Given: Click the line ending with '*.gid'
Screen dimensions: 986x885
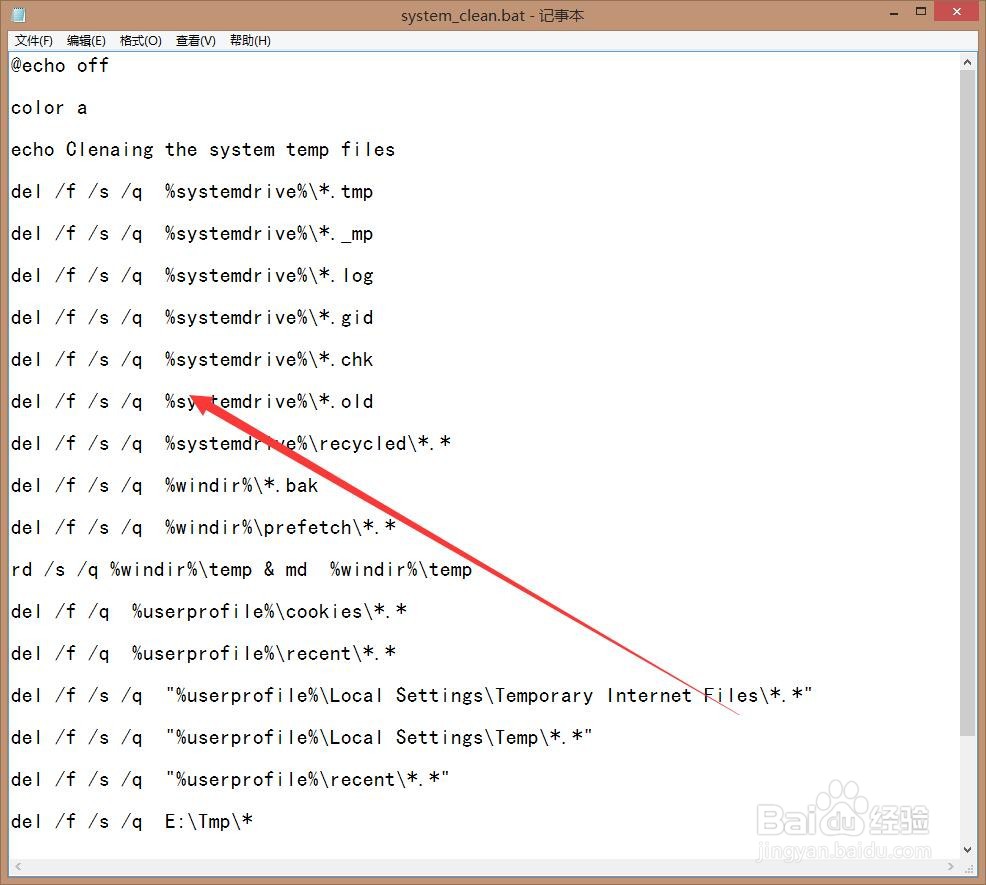Looking at the screenshot, I should click(x=192, y=318).
